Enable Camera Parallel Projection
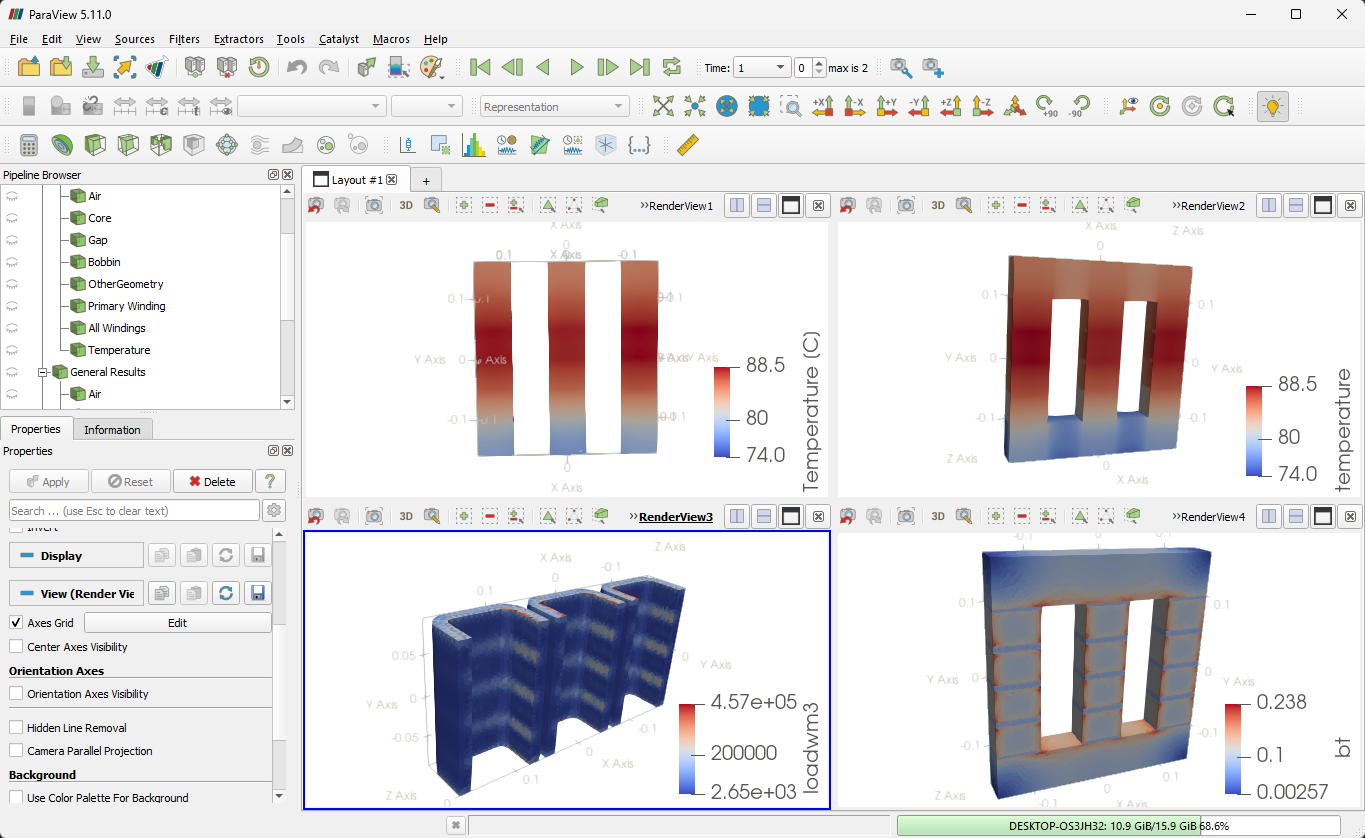The height and width of the screenshot is (838, 1365). 16,751
